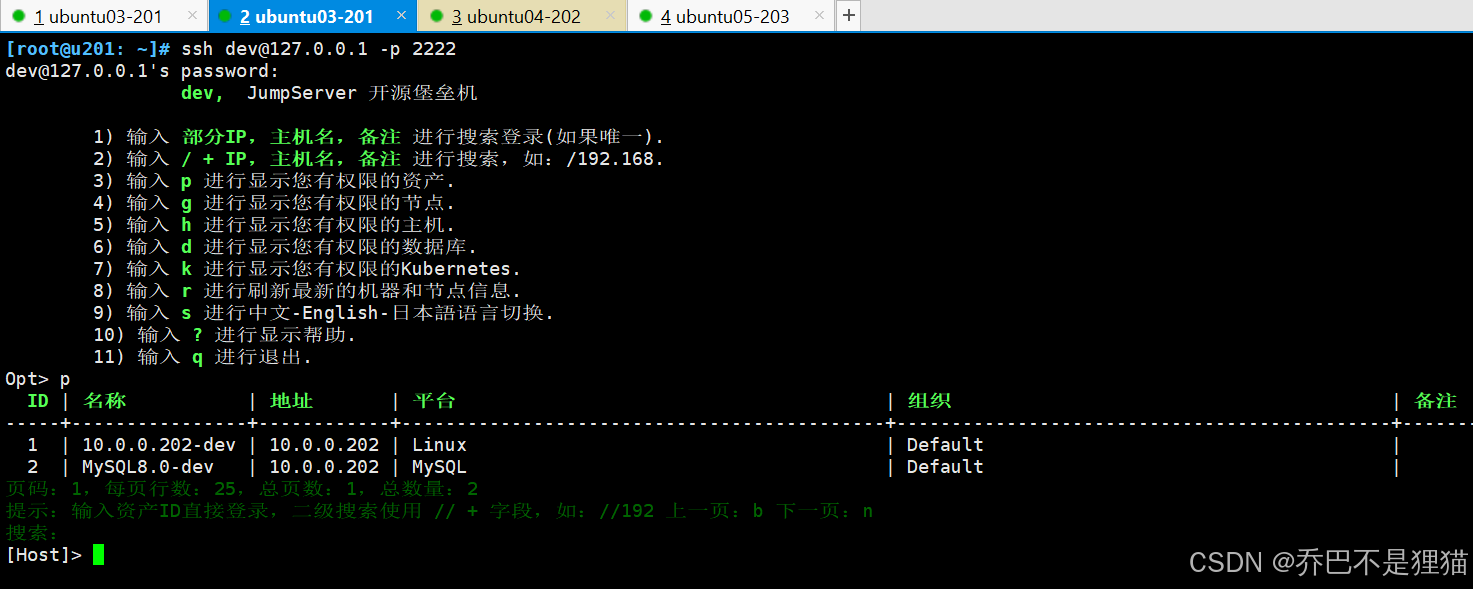Click the 备注 column header
Viewport: 1473px width, 589px height.
click(1436, 401)
